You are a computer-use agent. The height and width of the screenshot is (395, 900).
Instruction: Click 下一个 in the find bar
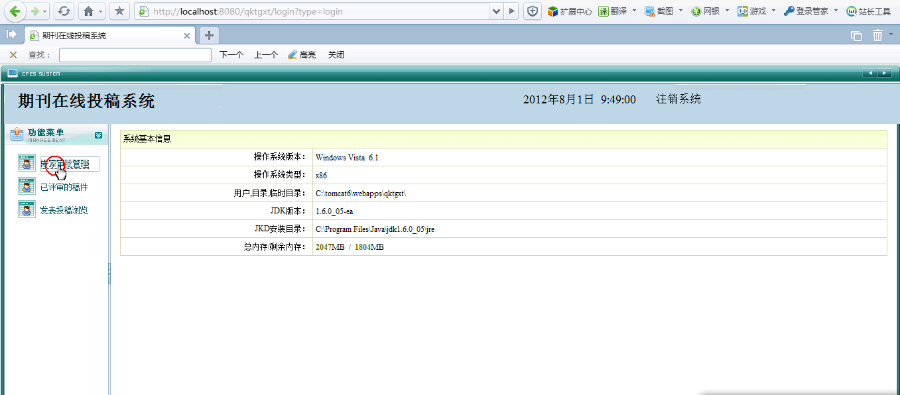pyautogui.click(x=231, y=55)
